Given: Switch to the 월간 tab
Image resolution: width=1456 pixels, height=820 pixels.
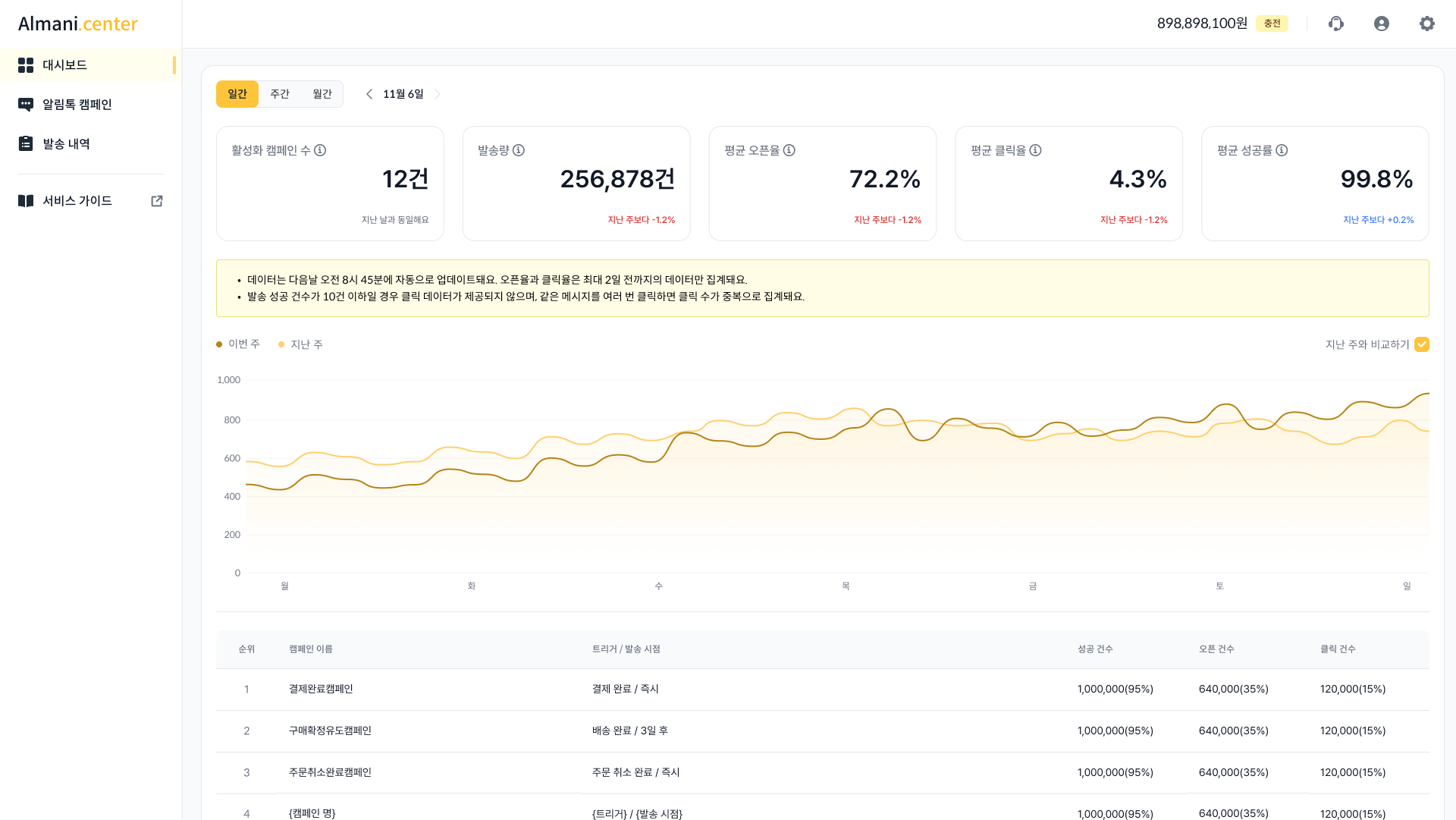Looking at the screenshot, I should [322, 94].
